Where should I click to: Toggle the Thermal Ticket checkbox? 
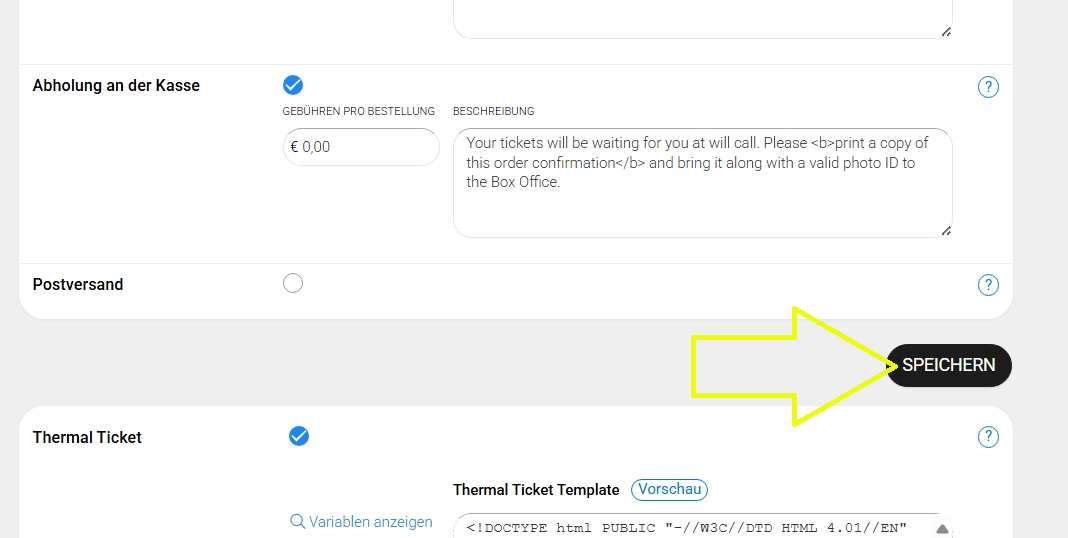[299, 436]
